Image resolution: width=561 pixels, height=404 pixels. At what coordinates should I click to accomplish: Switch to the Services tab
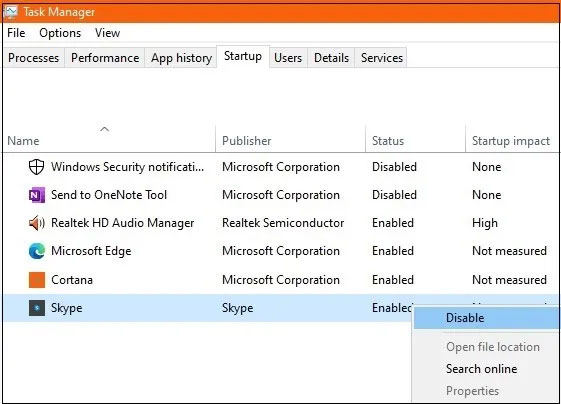381,58
